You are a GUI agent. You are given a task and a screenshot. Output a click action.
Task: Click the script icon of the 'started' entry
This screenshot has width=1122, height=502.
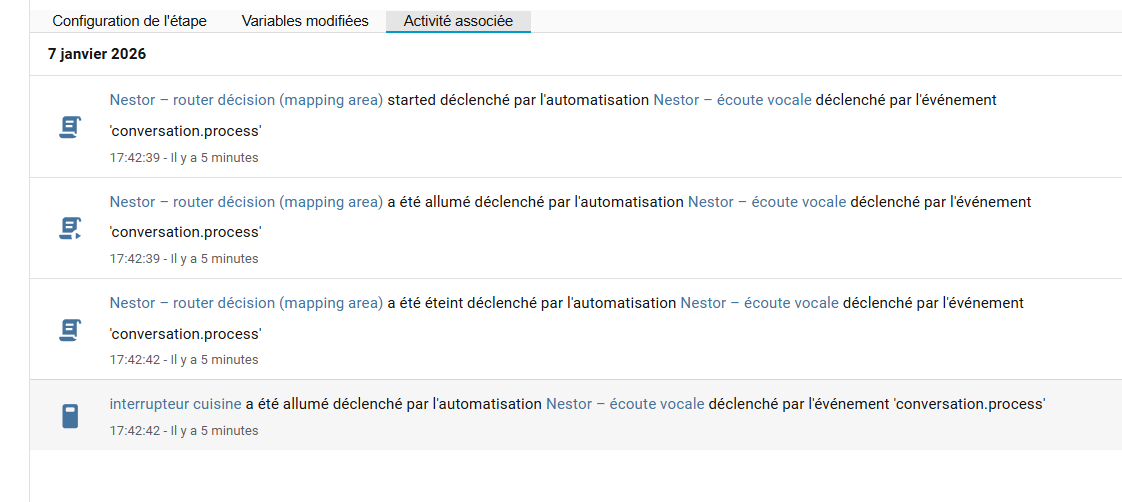[x=69, y=128]
